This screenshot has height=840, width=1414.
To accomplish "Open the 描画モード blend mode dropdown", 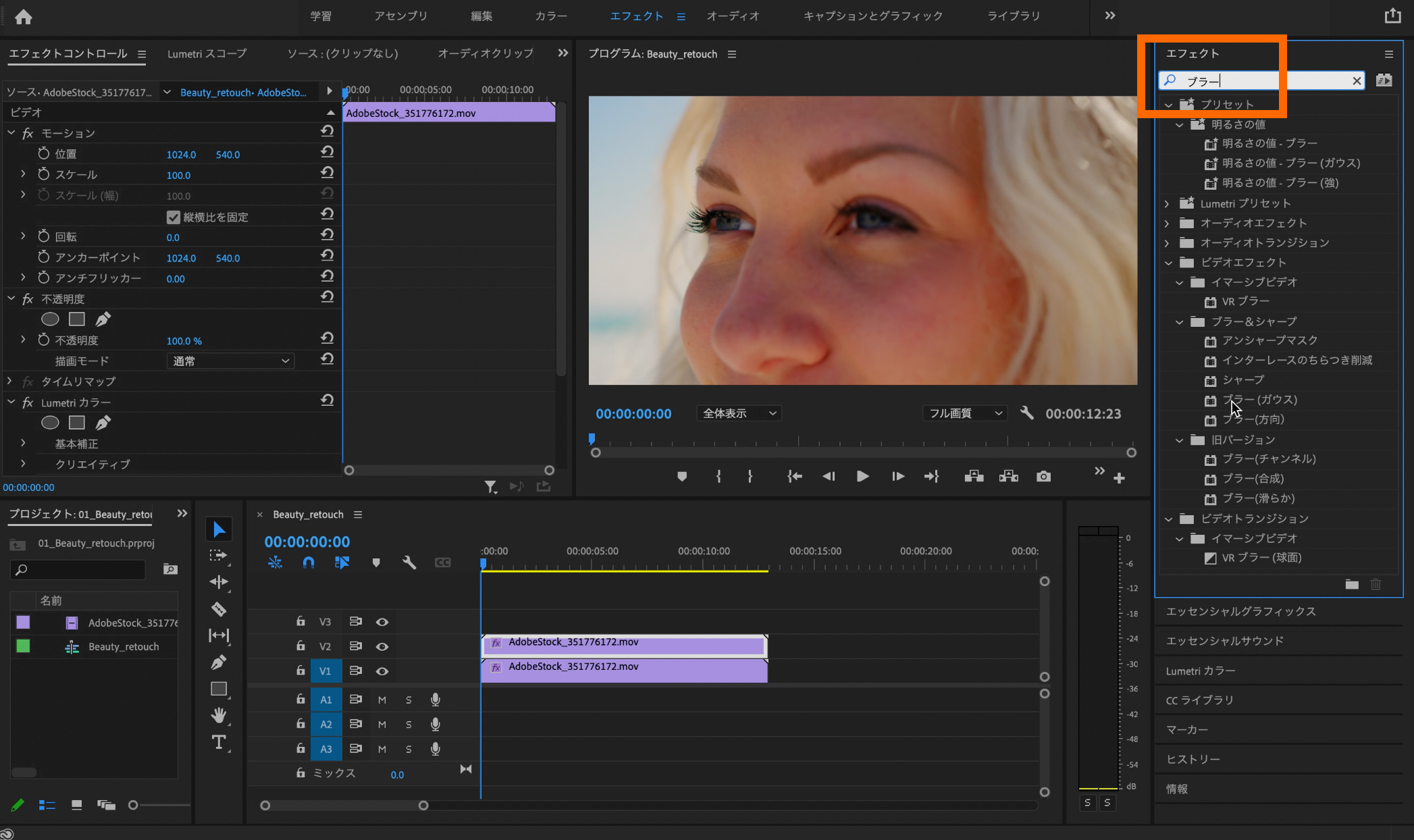I will pyautogui.click(x=230, y=361).
